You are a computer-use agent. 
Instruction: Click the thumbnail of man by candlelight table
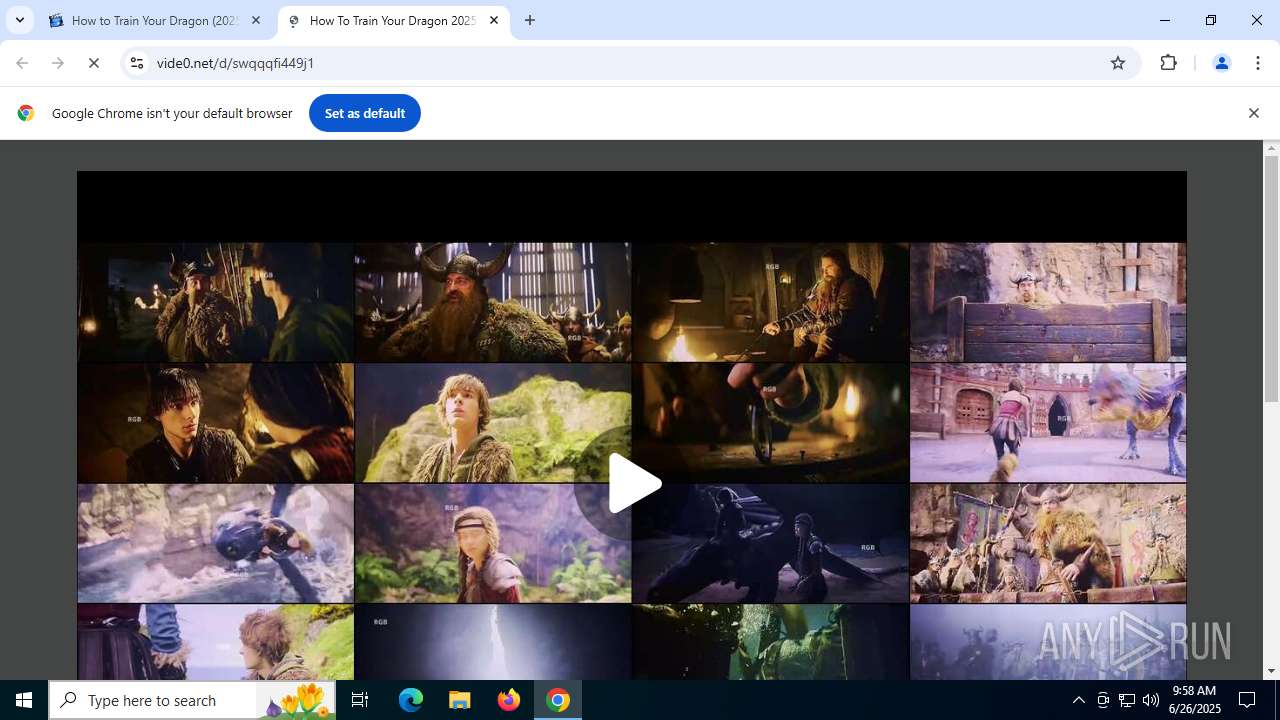click(x=771, y=302)
